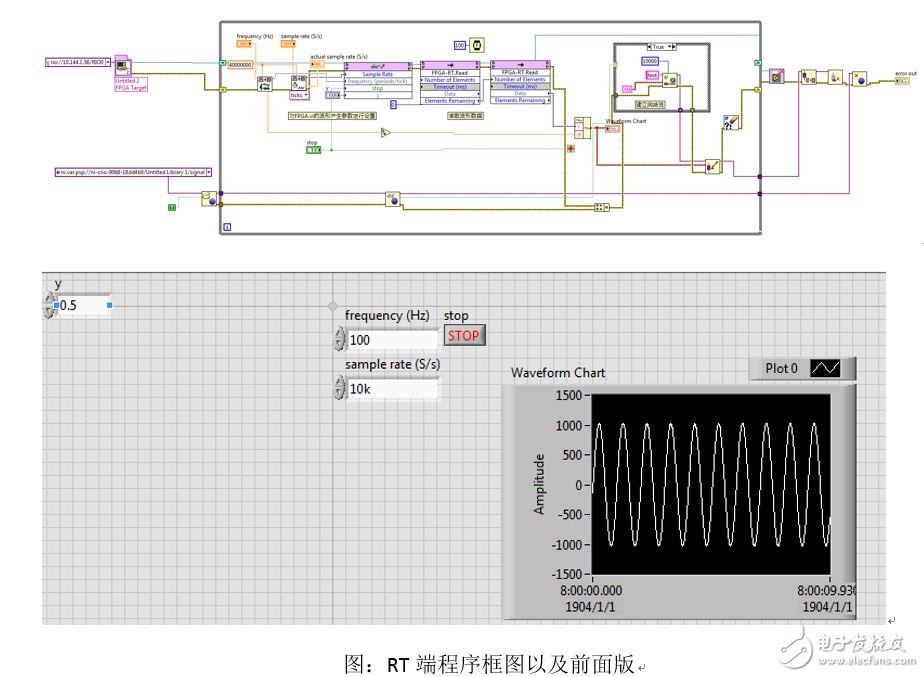Click the Loop Timer express VI labeled ticks
Screen dimensions: 924x677
(x=298, y=83)
